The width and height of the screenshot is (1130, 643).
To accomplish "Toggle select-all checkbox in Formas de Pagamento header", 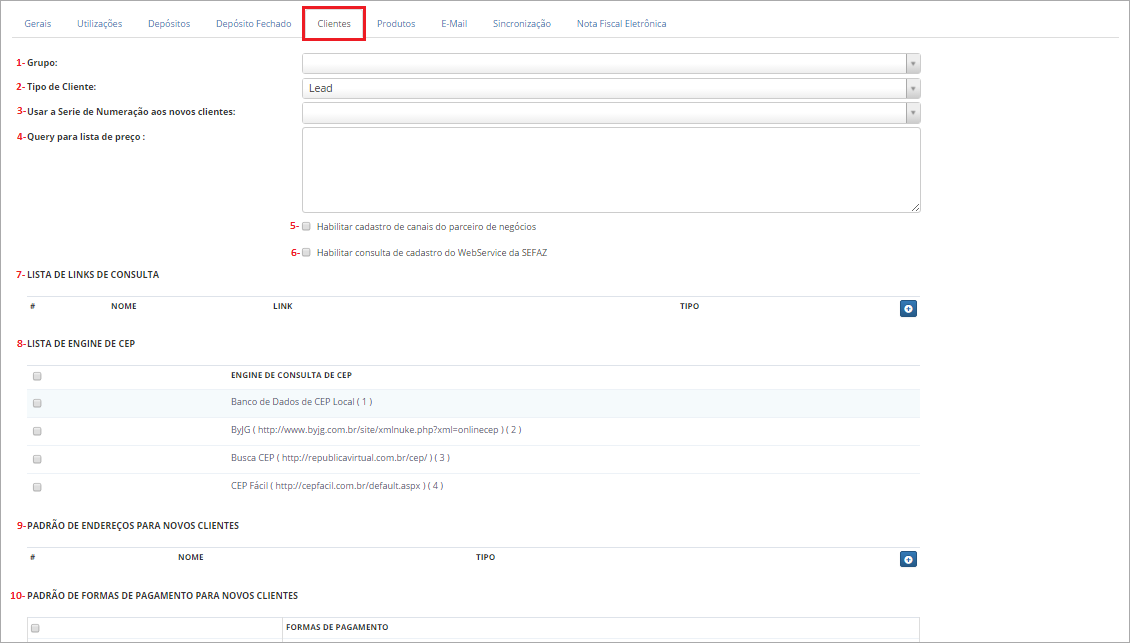I will (35, 628).
